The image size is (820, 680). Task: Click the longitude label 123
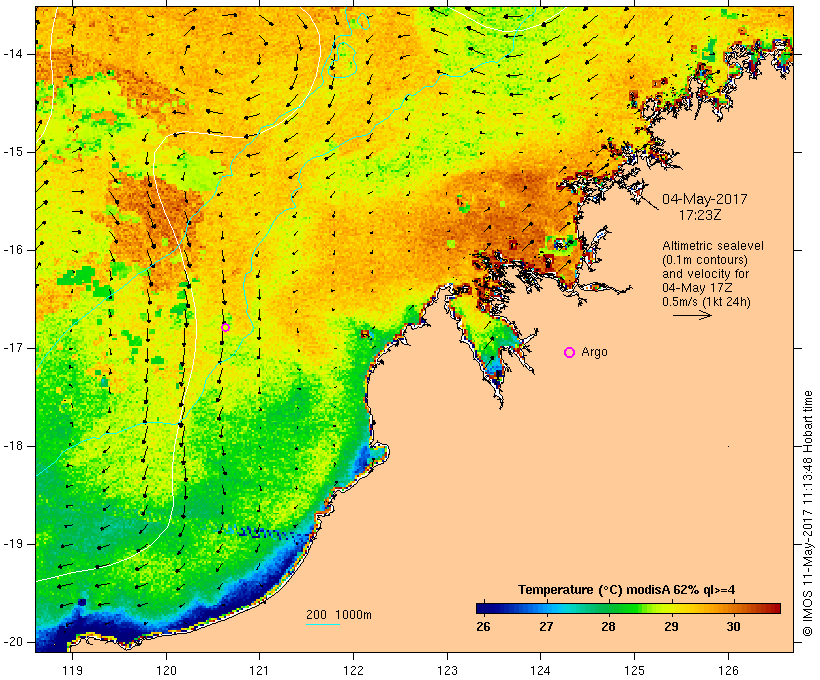(x=447, y=670)
